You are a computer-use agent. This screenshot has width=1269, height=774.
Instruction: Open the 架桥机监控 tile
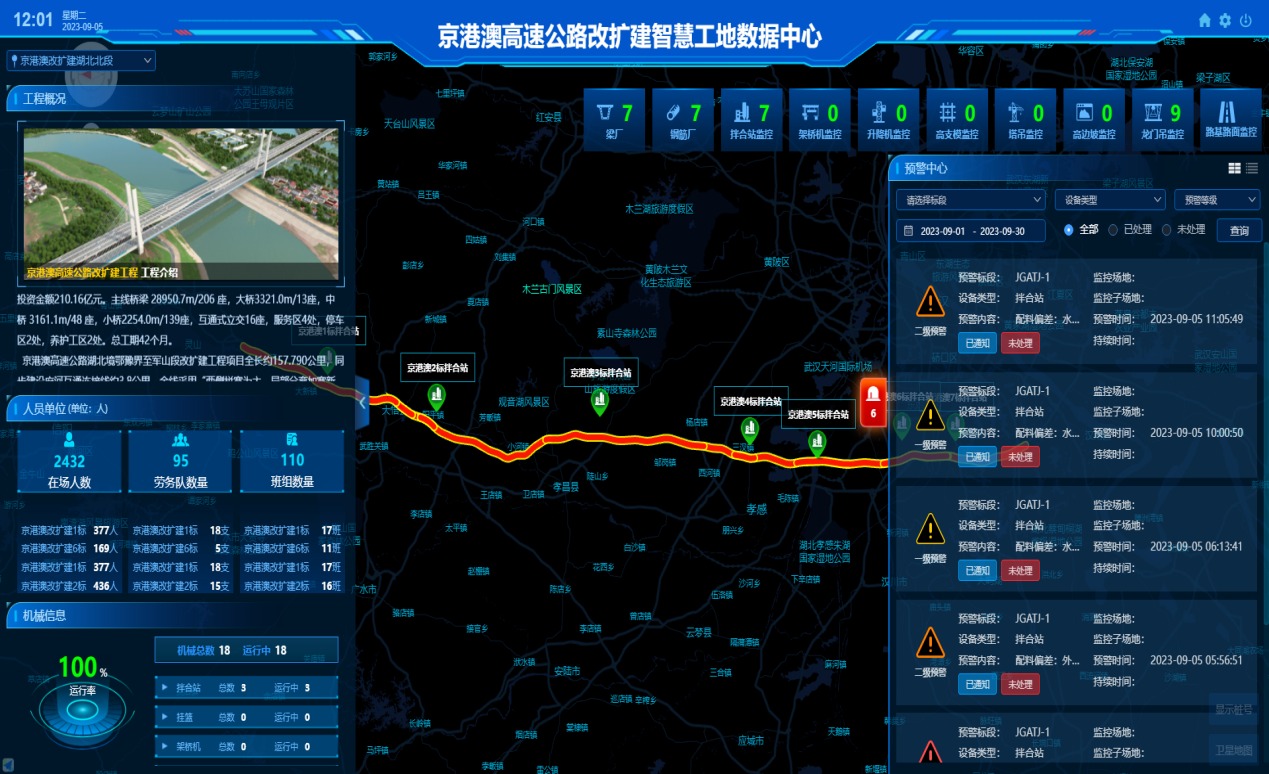(821, 120)
